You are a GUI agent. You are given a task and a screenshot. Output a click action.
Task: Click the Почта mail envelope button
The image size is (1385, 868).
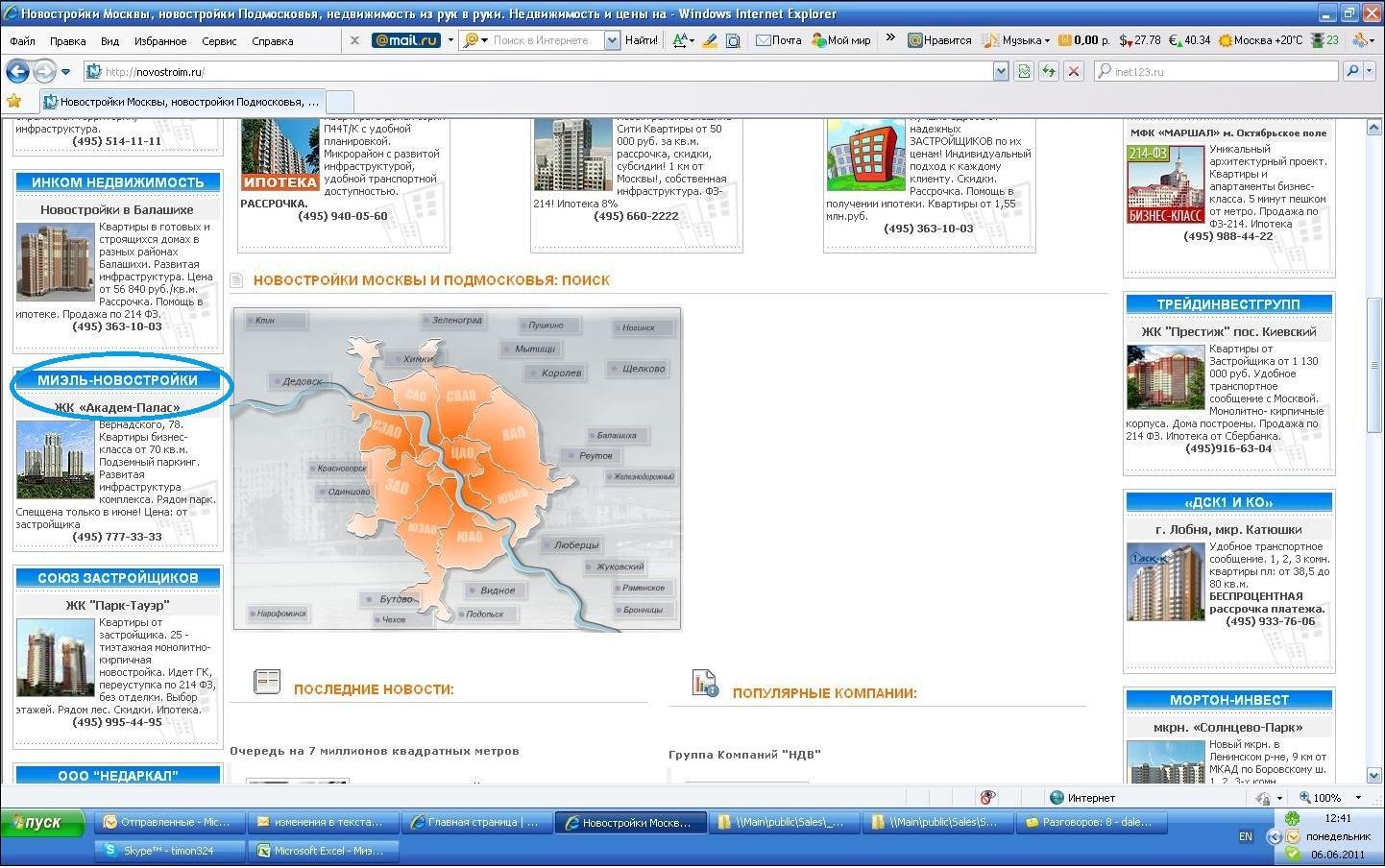tap(779, 40)
